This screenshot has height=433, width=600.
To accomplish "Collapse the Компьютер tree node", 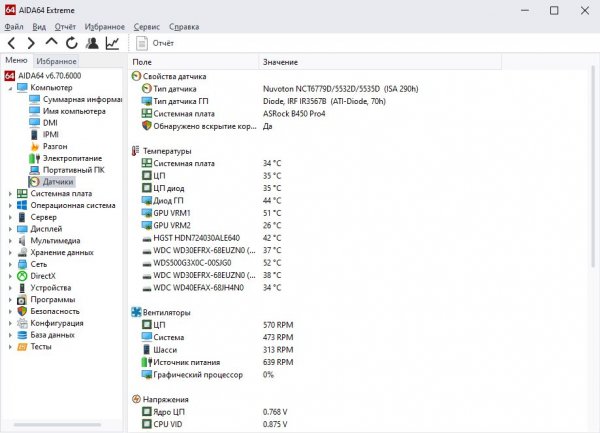I will [10, 88].
